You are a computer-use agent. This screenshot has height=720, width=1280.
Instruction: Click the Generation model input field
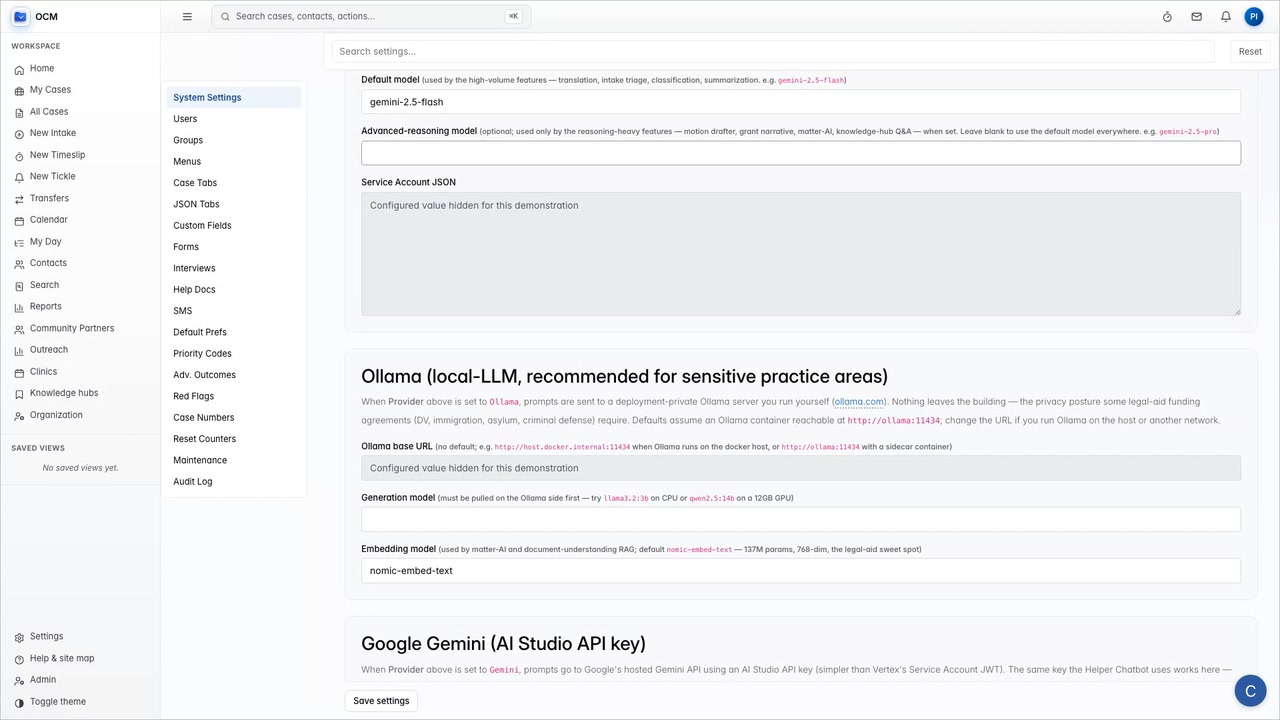coord(801,519)
